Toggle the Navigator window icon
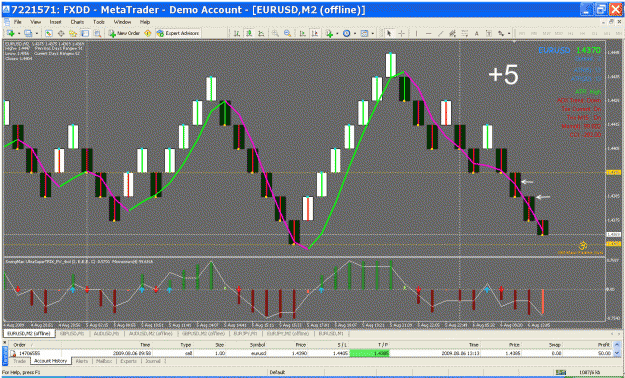This screenshot has width=625, height=378. pos(73,33)
